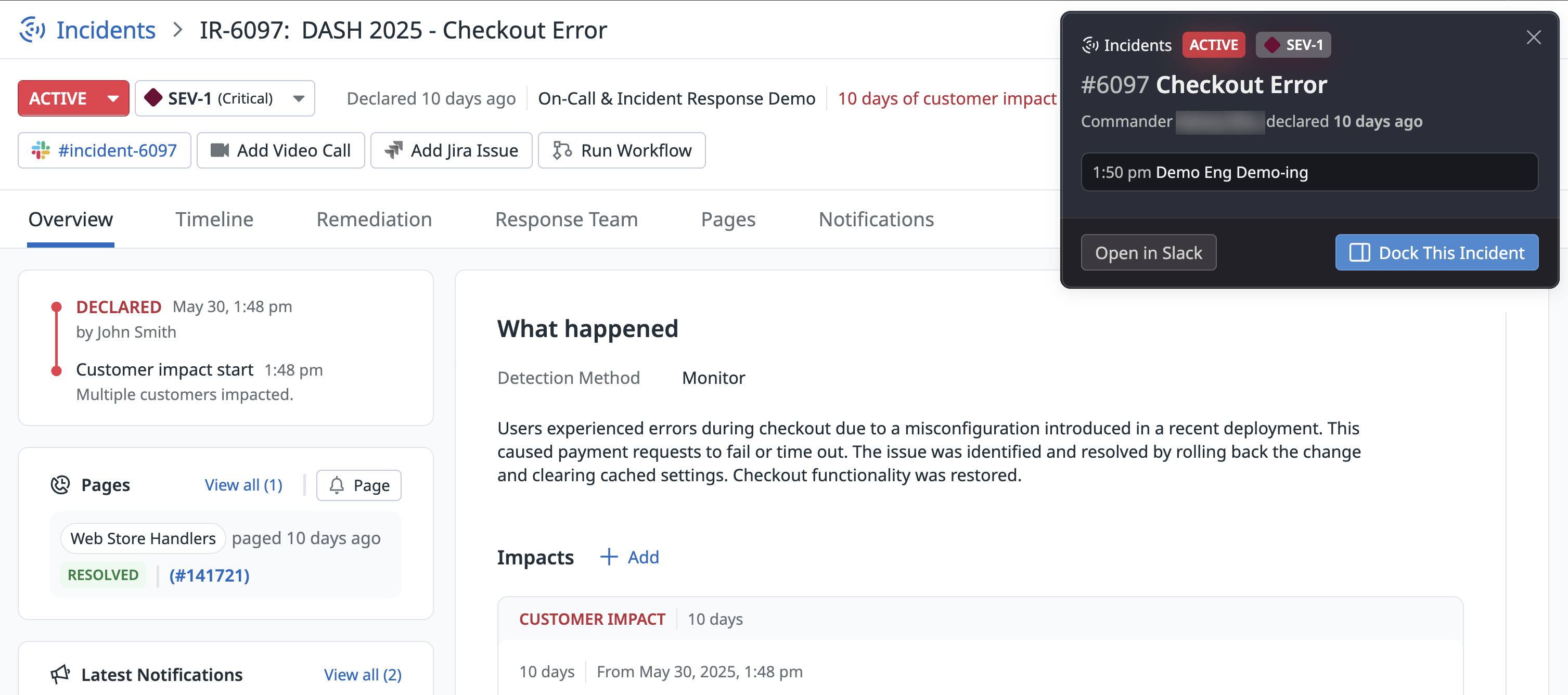The image size is (1568, 695).
Task: Click the bell icon on the Page button
Action: point(337,485)
